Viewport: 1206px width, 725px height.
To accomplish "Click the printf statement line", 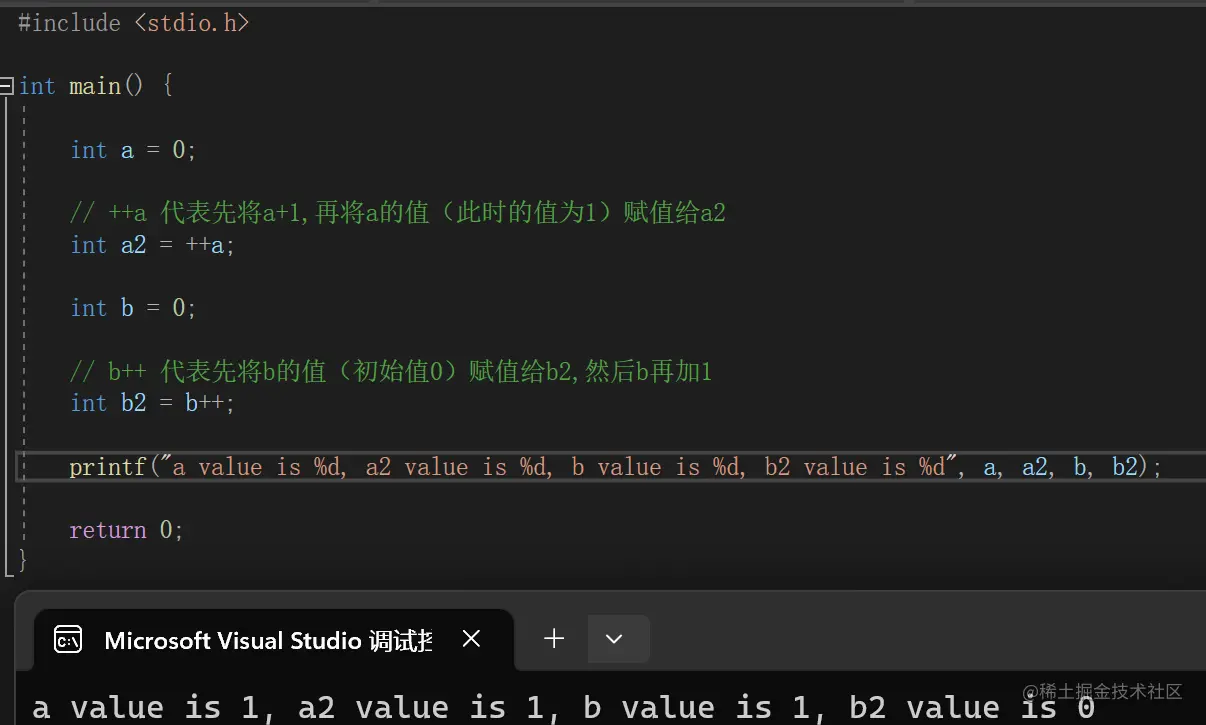I will tap(615, 467).
